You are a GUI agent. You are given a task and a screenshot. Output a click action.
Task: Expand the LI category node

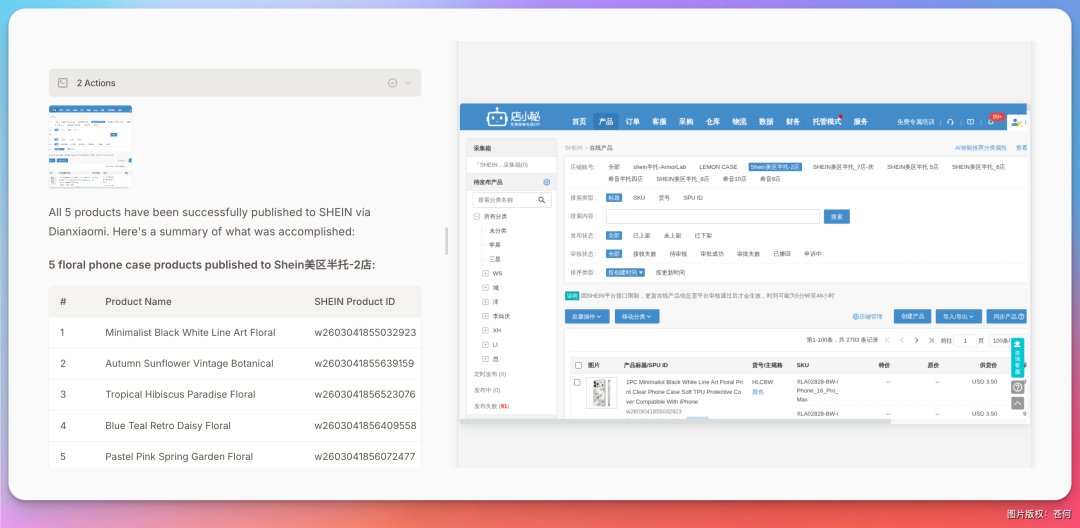[x=486, y=344]
